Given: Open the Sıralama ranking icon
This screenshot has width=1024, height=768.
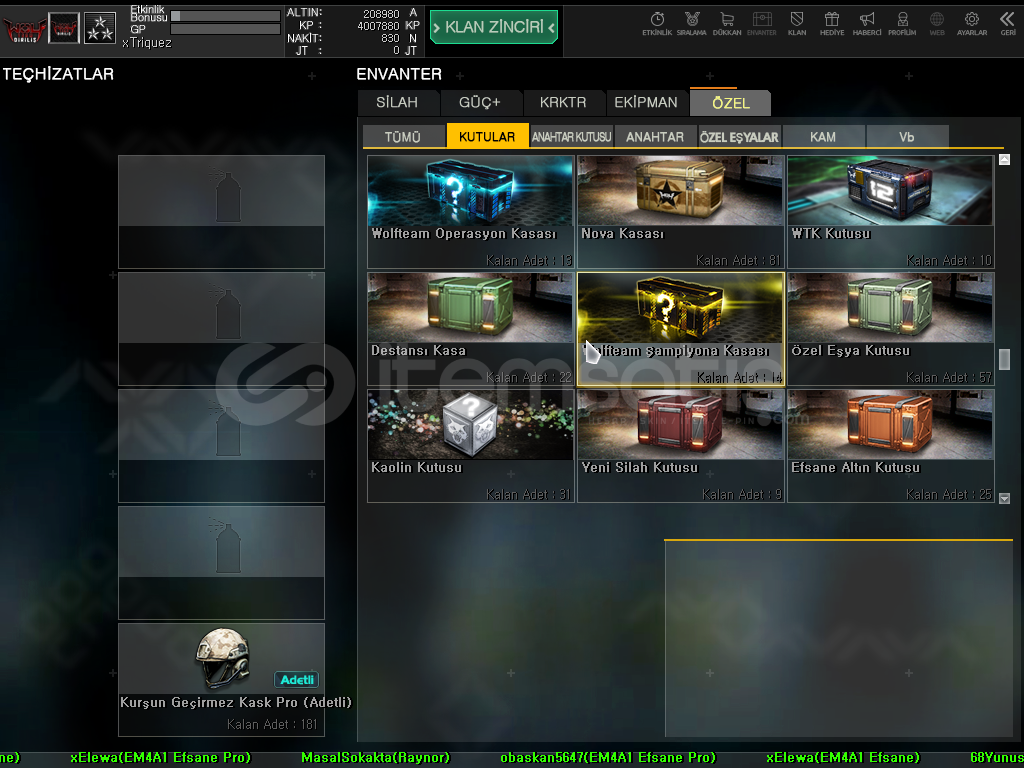Looking at the screenshot, I should (692, 24).
